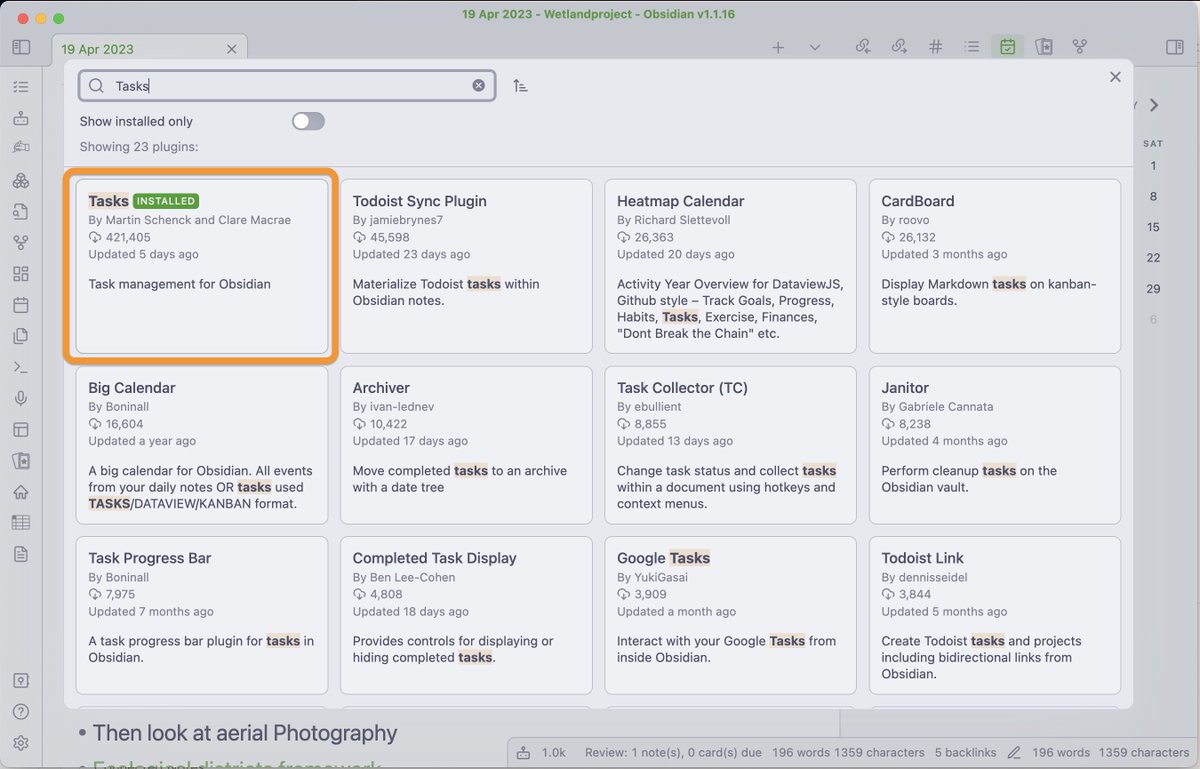The width and height of the screenshot is (1200, 769).
Task: Open backlinks panel icon in top toolbar
Action: (x=863, y=47)
